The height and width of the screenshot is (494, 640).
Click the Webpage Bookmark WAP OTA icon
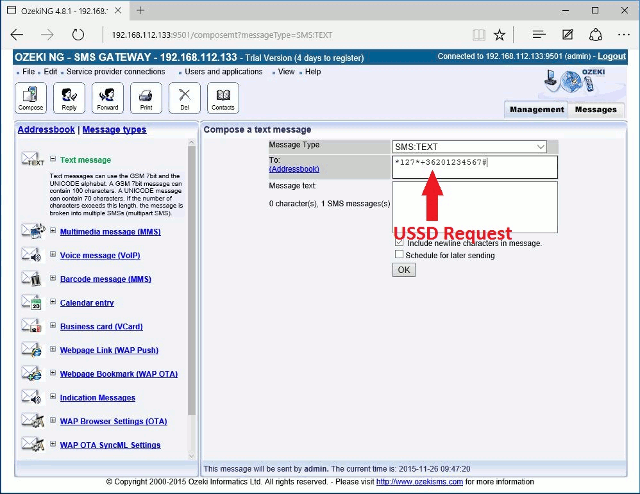[31, 373]
